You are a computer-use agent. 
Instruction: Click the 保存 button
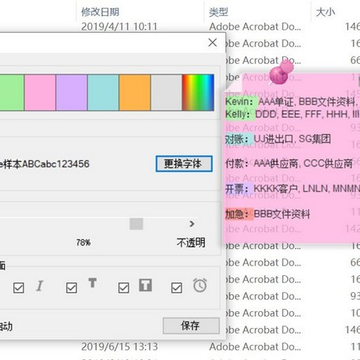[x=191, y=326]
